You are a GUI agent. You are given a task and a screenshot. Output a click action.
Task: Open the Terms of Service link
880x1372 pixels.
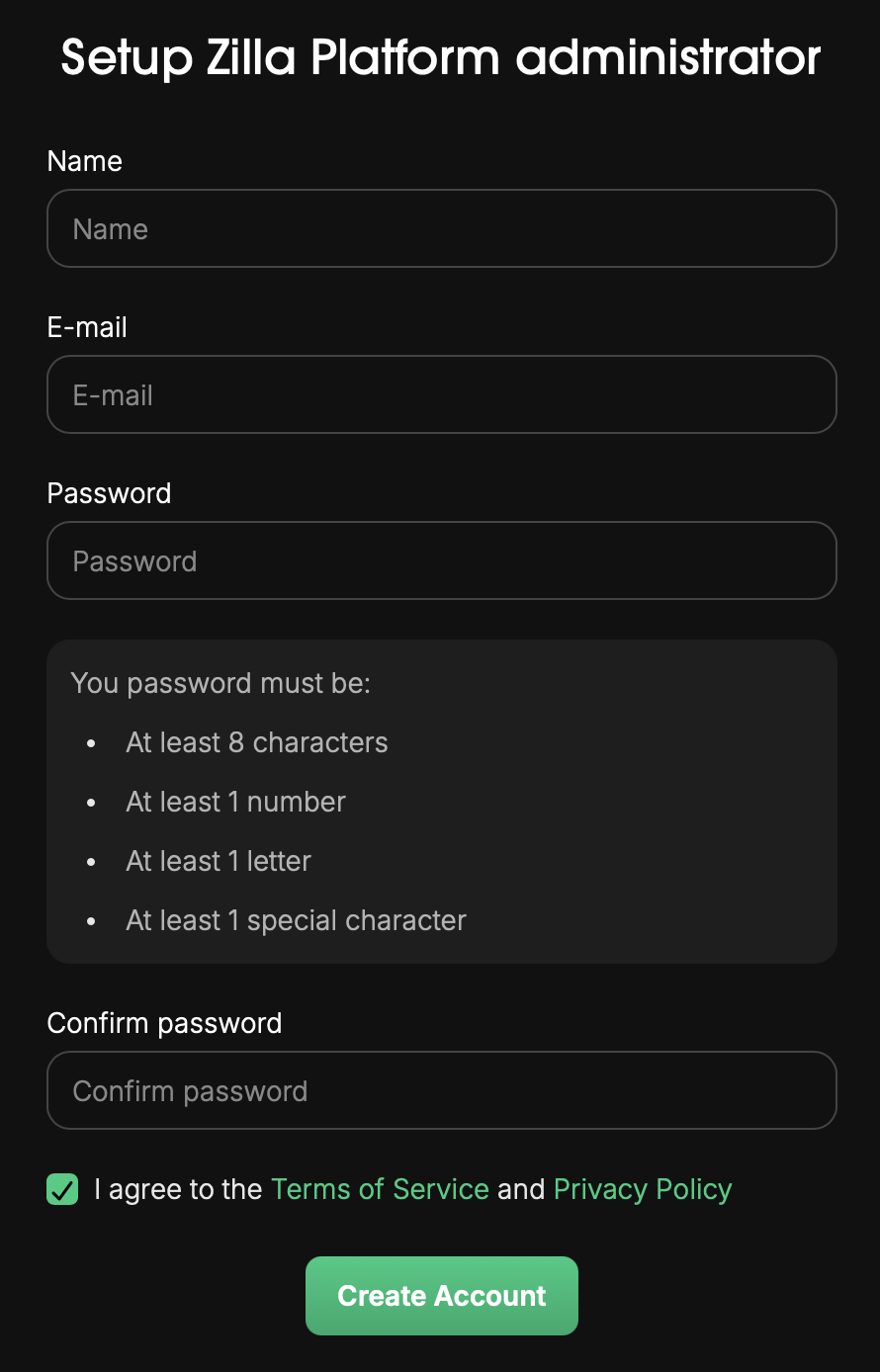(380, 1189)
